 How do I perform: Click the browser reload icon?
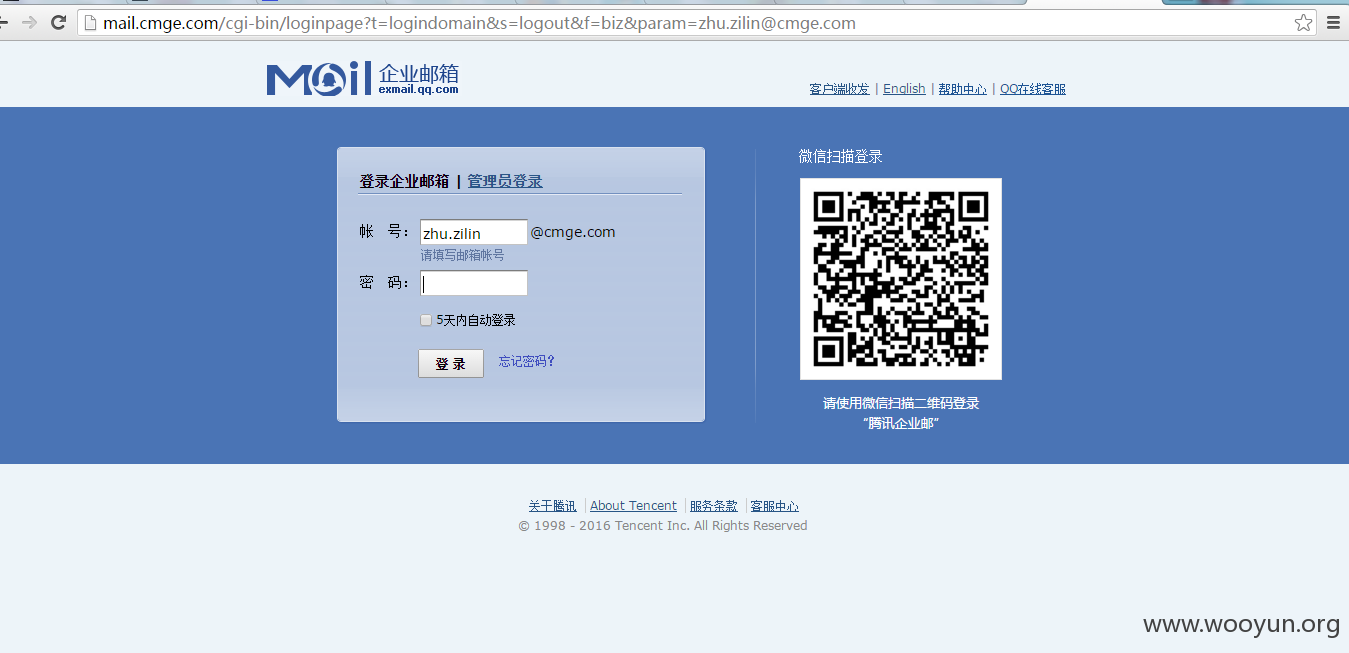(x=58, y=22)
